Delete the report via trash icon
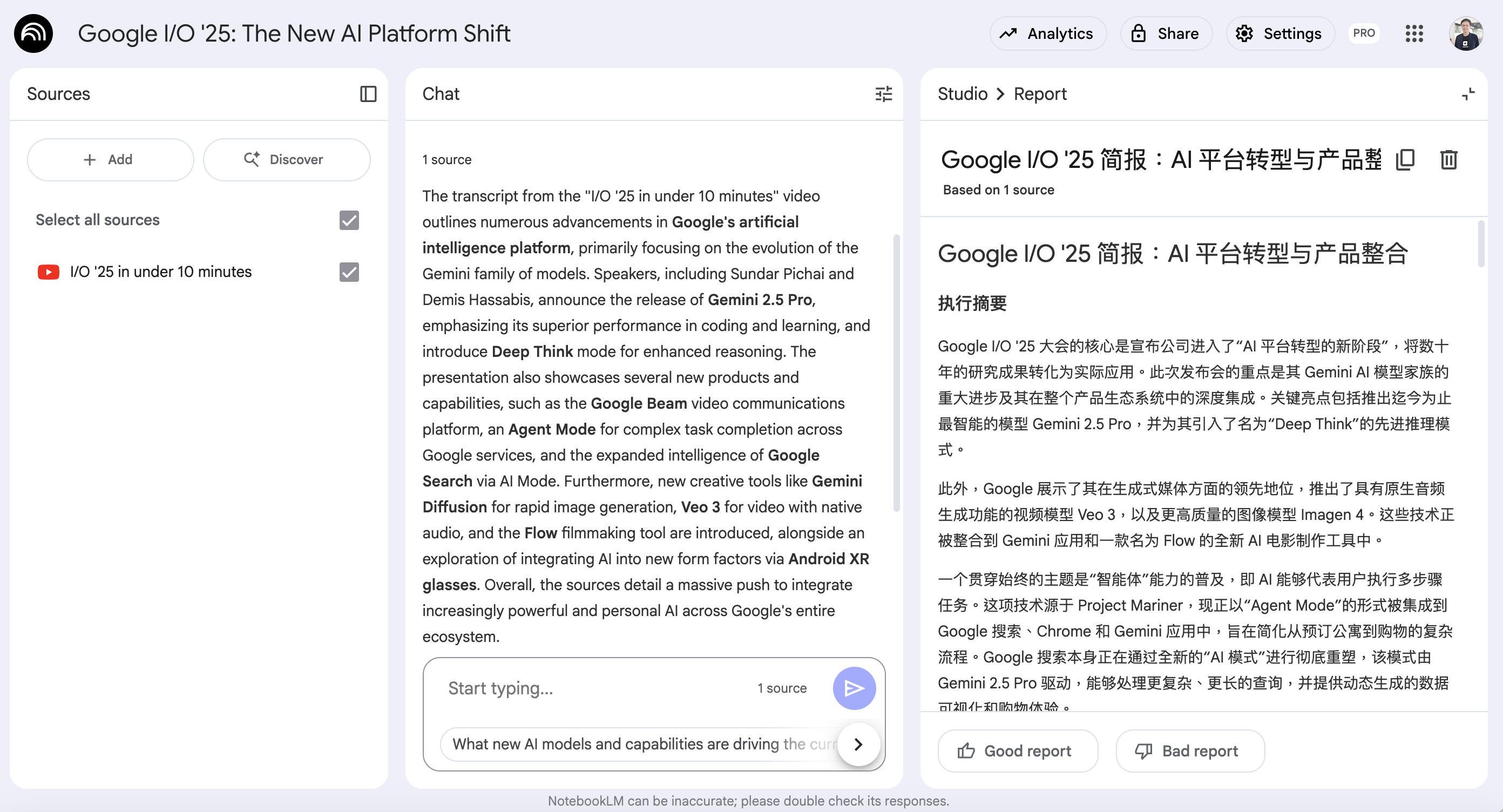The height and width of the screenshot is (812, 1503). (x=1448, y=159)
